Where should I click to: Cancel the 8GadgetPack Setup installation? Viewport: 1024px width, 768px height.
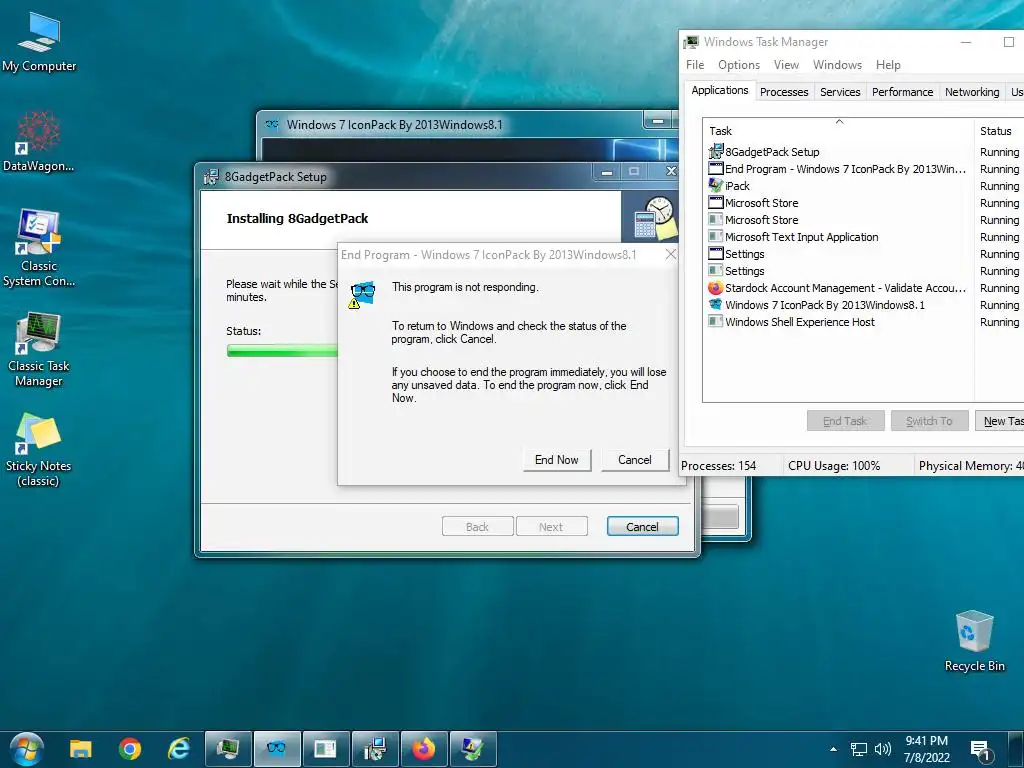[x=642, y=526]
